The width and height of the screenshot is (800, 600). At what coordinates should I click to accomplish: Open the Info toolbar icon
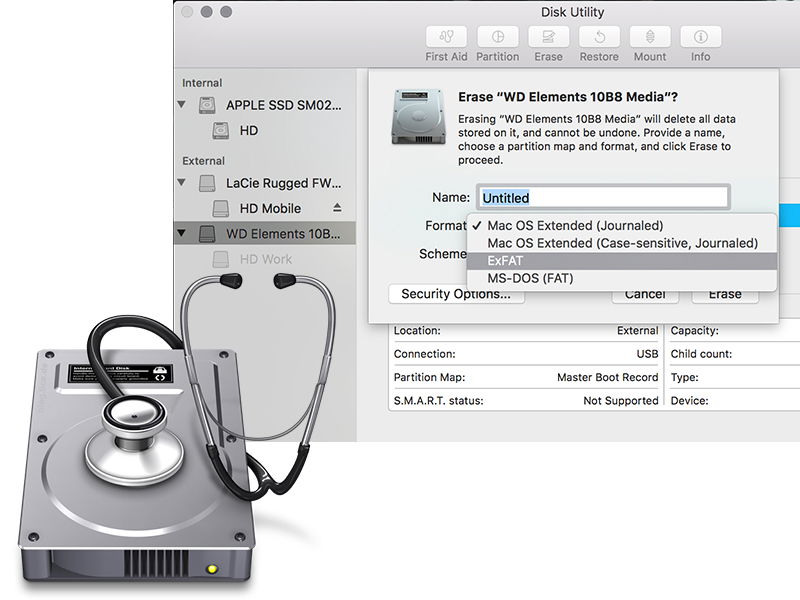701,37
